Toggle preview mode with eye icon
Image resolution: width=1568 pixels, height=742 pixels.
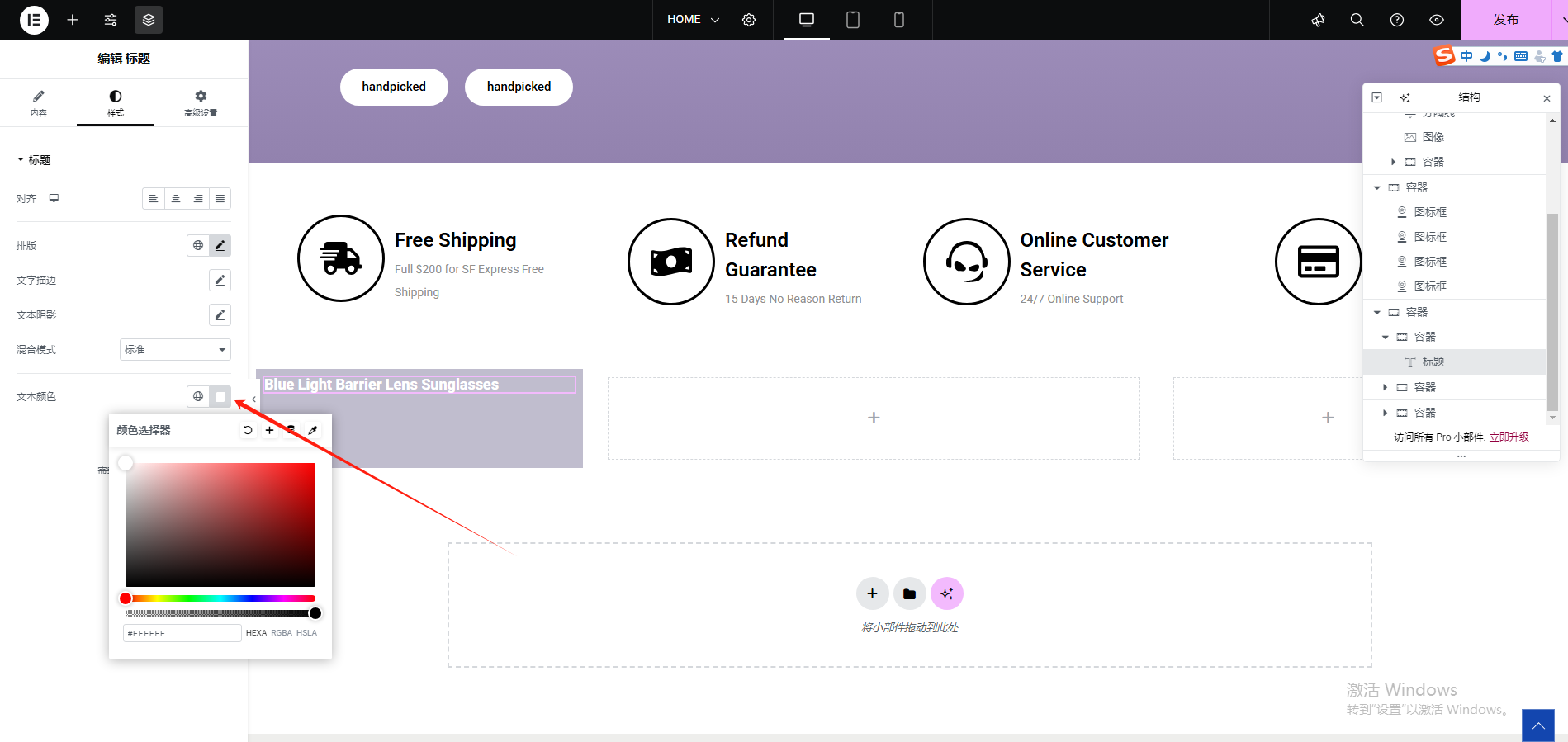coord(1437,20)
